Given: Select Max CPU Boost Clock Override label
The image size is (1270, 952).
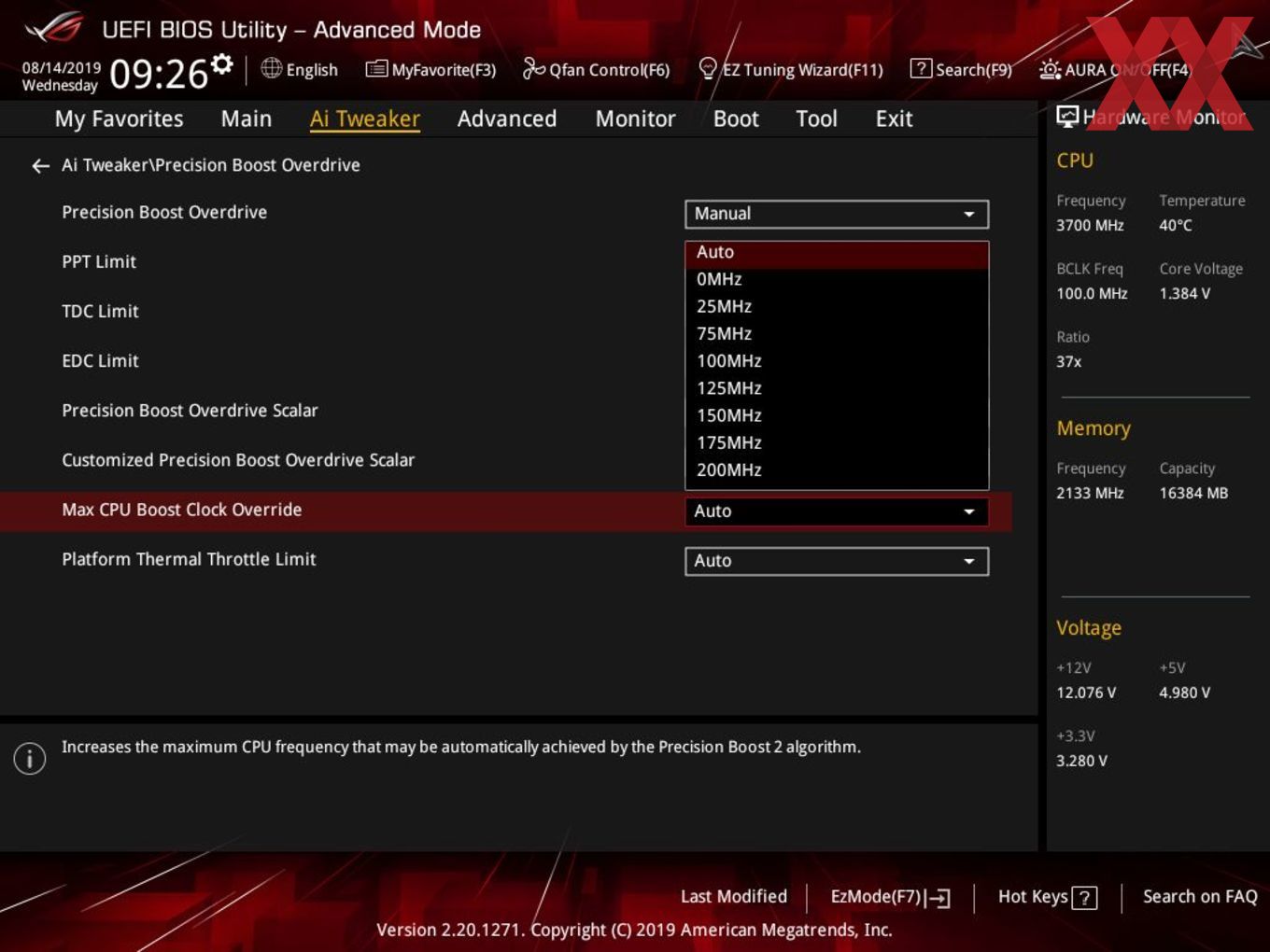Looking at the screenshot, I should [x=182, y=510].
